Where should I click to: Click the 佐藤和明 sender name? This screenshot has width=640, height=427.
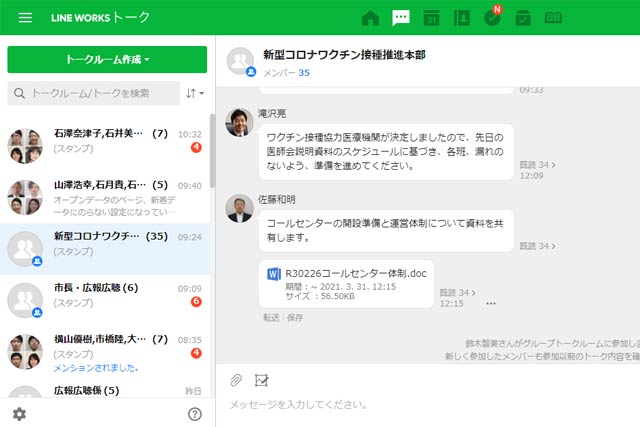pos(276,199)
